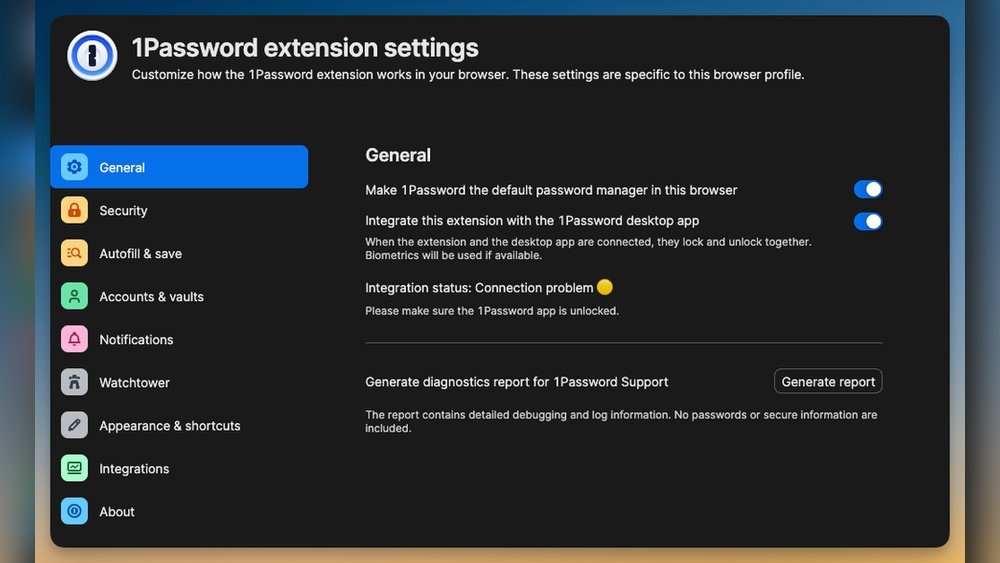Open the General settings tab label
The height and width of the screenshot is (563, 1000).
[x=122, y=168]
